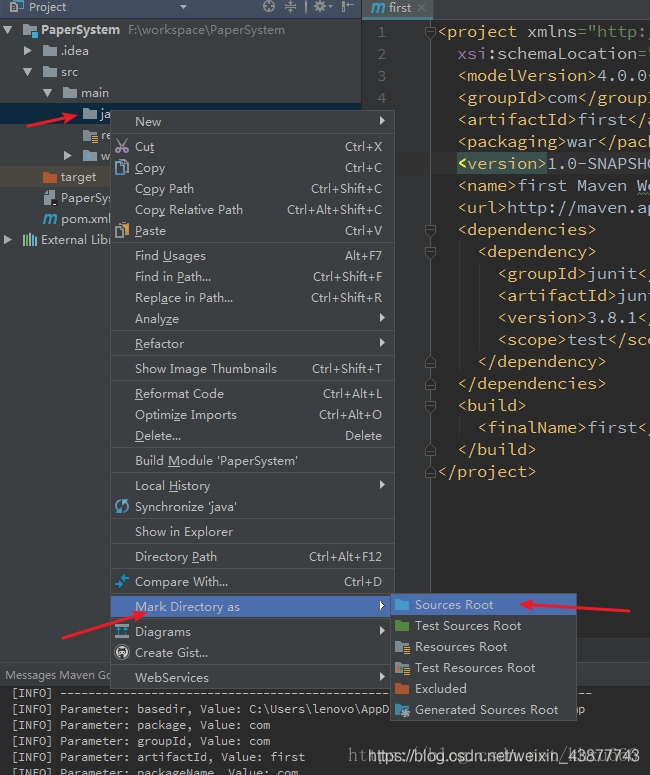Click the orange Excluded folder icon
650x775 pixels.
402,689
